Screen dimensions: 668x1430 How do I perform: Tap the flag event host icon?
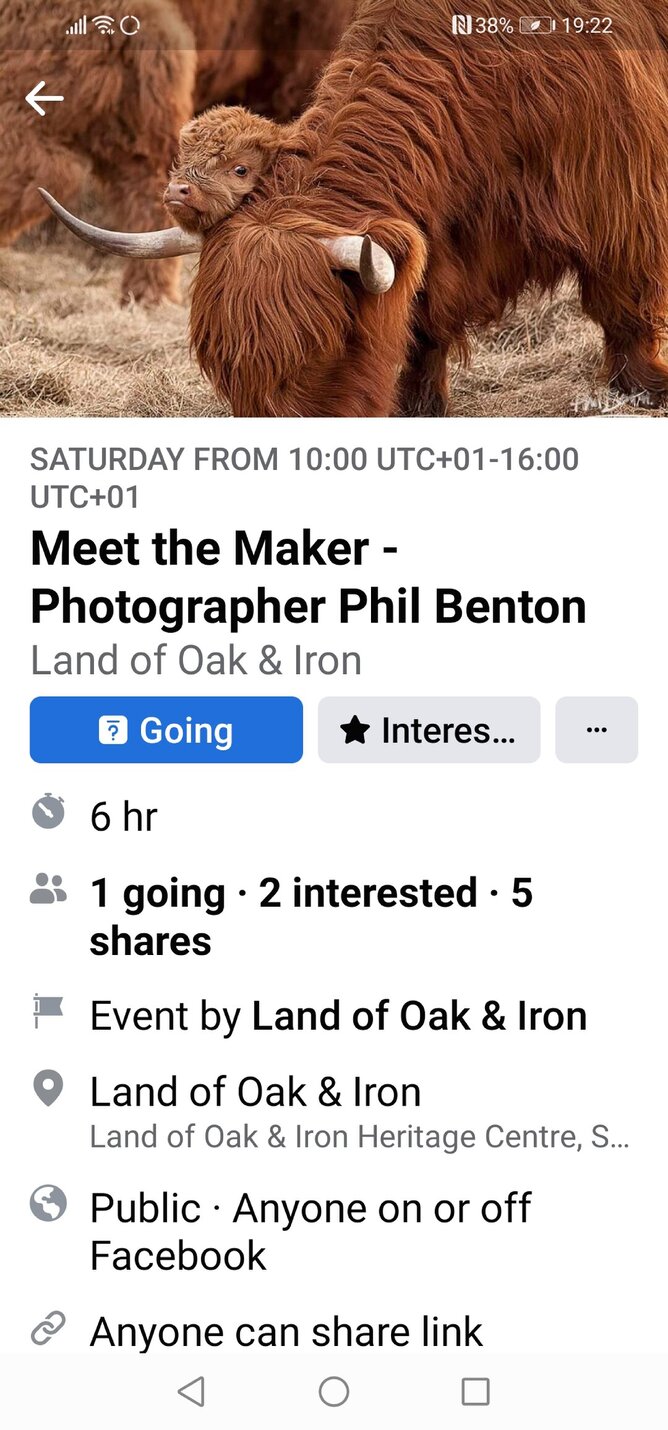click(48, 1011)
